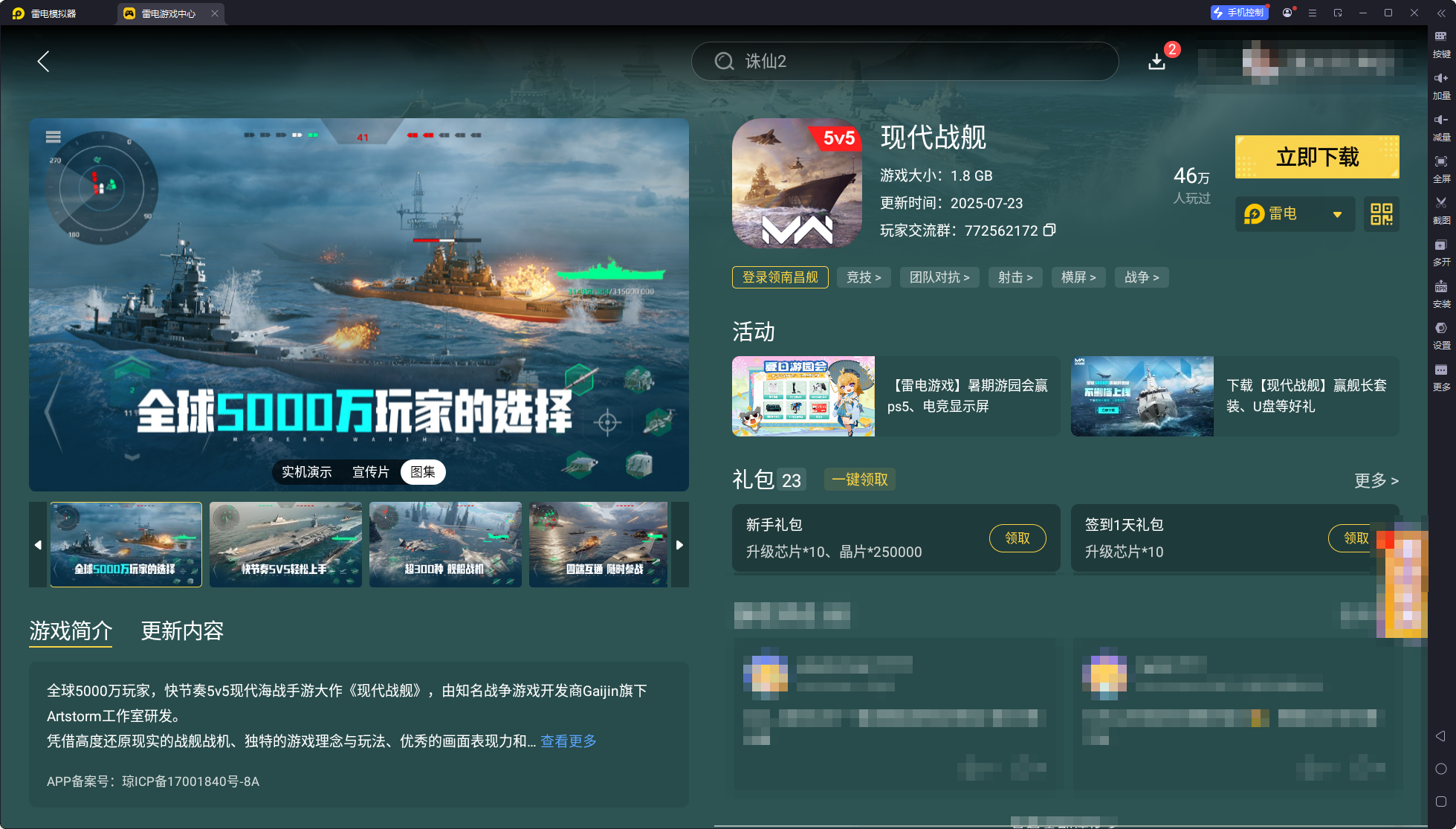Tap the Android recent apps square
The height and width of the screenshot is (829, 1456).
(x=1440, y=801)
